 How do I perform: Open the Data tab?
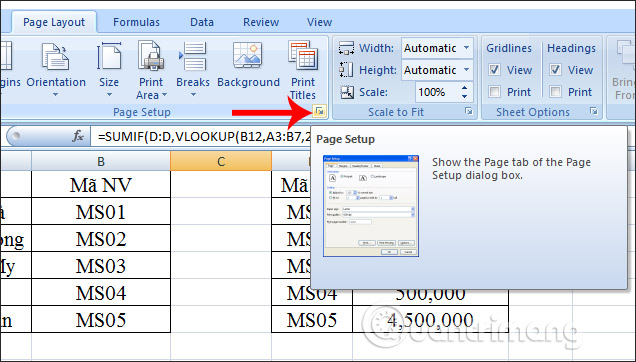(x=202, y=22)
